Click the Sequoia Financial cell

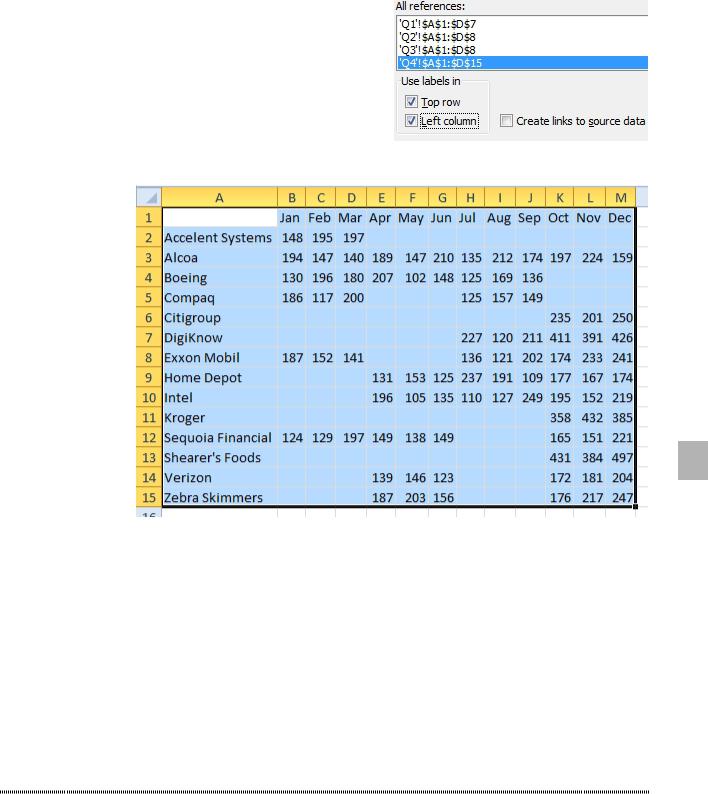pyautogui.click(x=219, y=438)
